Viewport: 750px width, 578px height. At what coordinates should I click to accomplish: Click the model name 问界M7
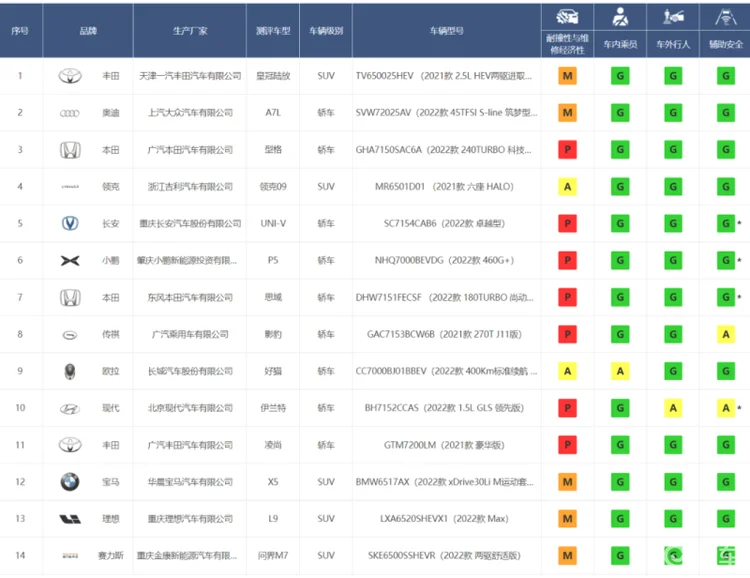(273, 556)
